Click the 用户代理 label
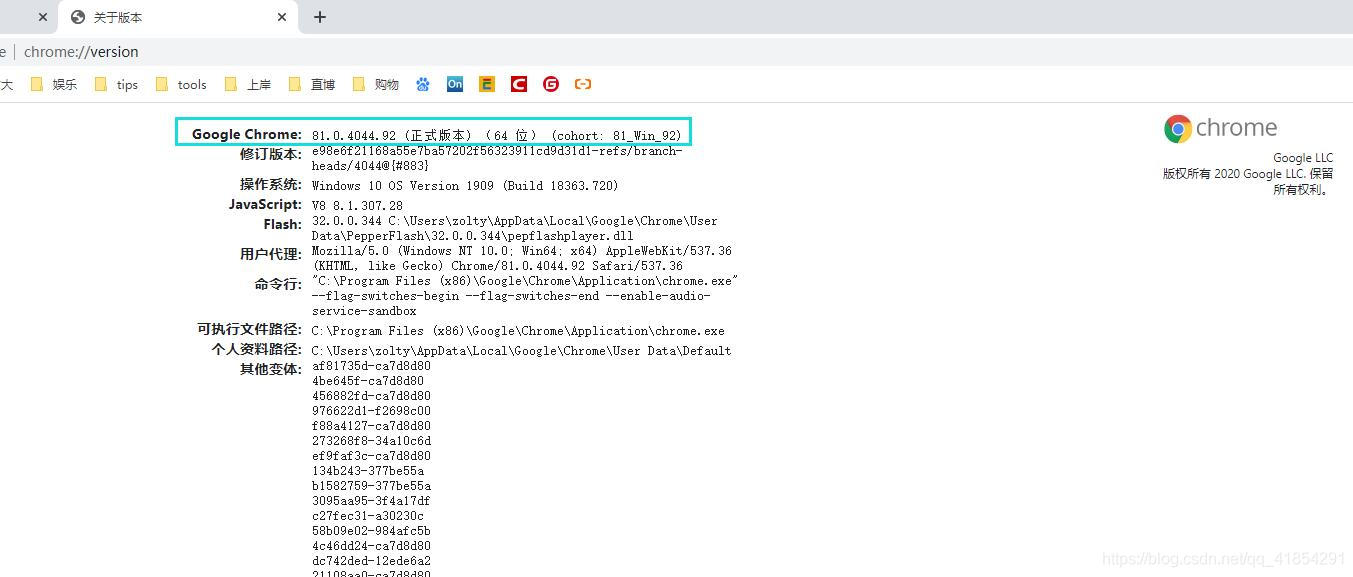1353x577 pixels. pyautogui.click(x=270, y=254)
